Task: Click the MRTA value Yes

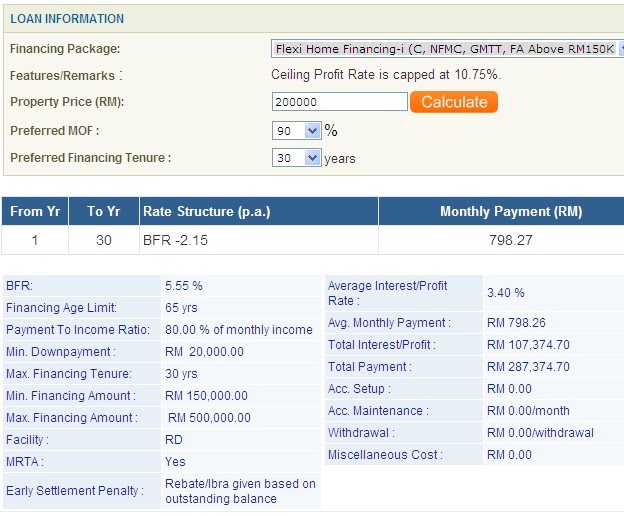Action: pos(175,461)
